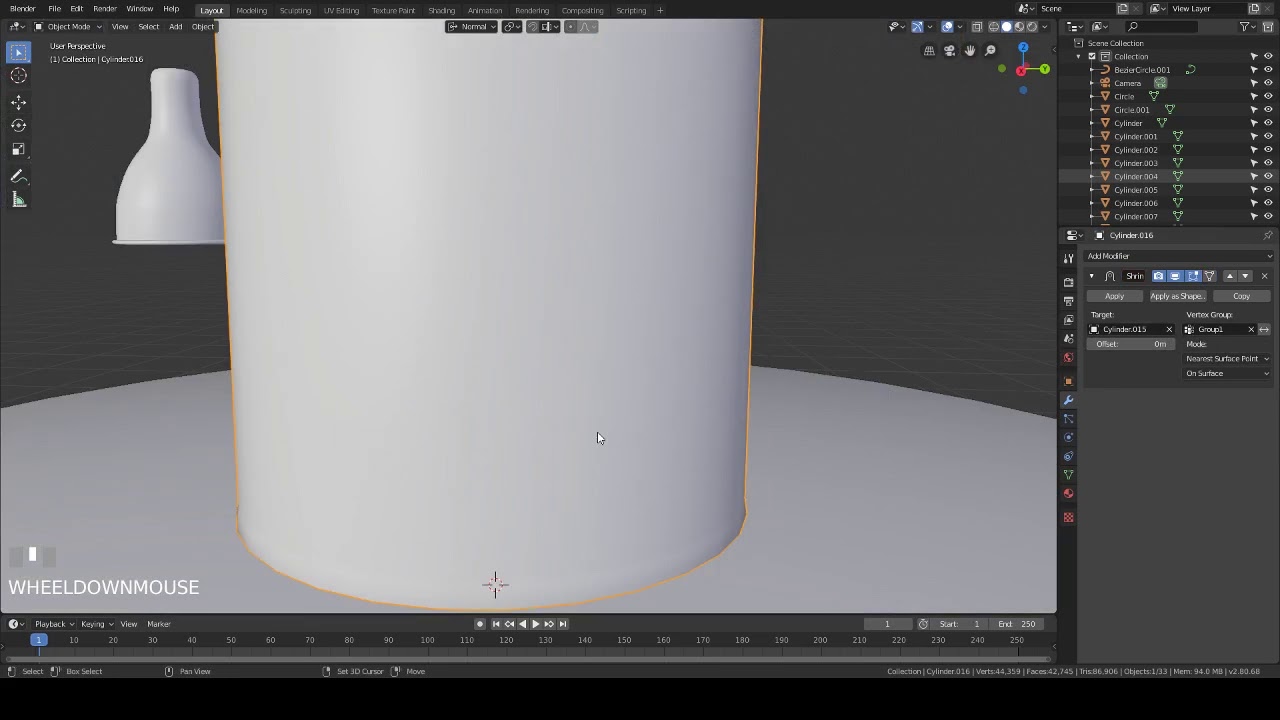1280x720 pixels.
Task: Click the modifier Copy button
Action: 1241,296
